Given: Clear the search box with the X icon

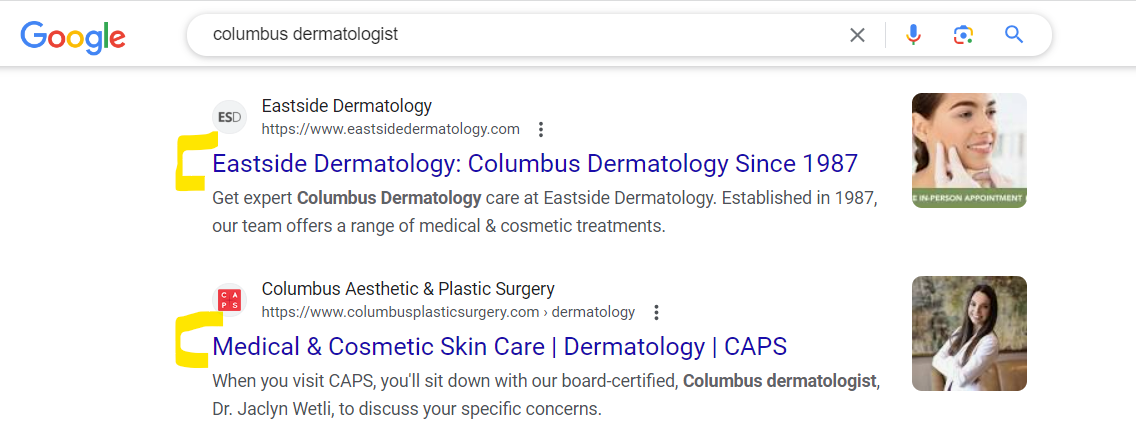Looking at the screenshot, I should coord(857,35).
